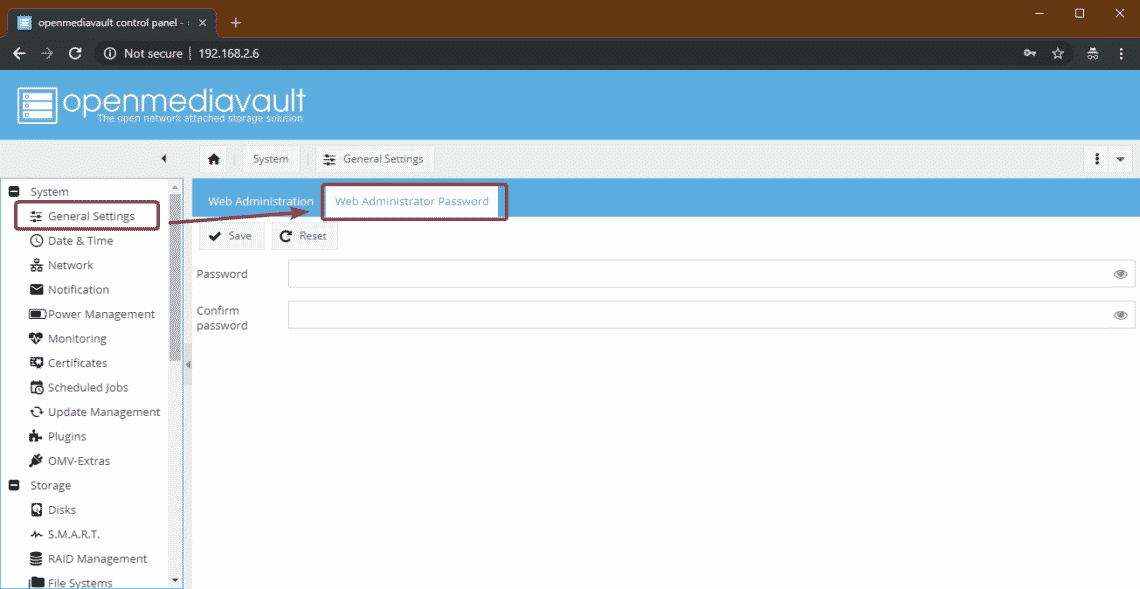Open a new browser tab
Image resolution: width=1140 pixels, height=589 pixels.
pyautogui.click(x=236, y=23)
